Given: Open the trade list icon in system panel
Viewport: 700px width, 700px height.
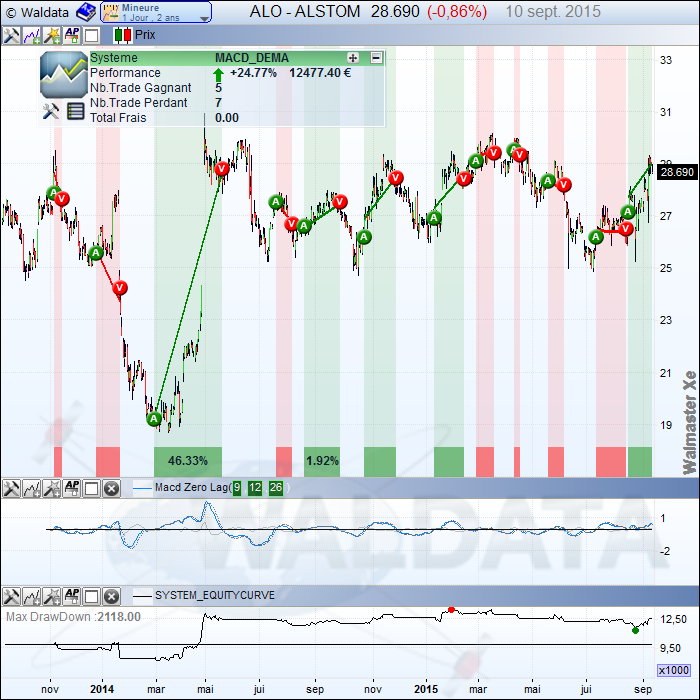Looking at the screenshot, I should coord(75,111).
